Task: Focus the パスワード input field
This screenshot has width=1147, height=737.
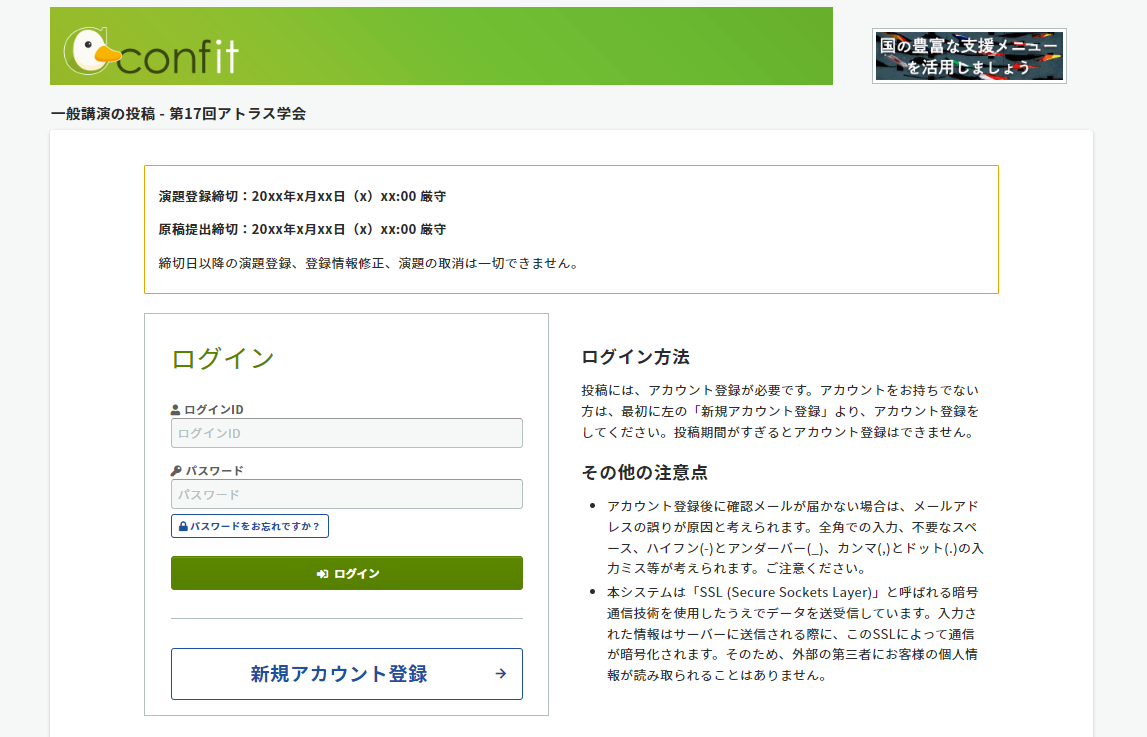Action: click(x=346, y=493)
